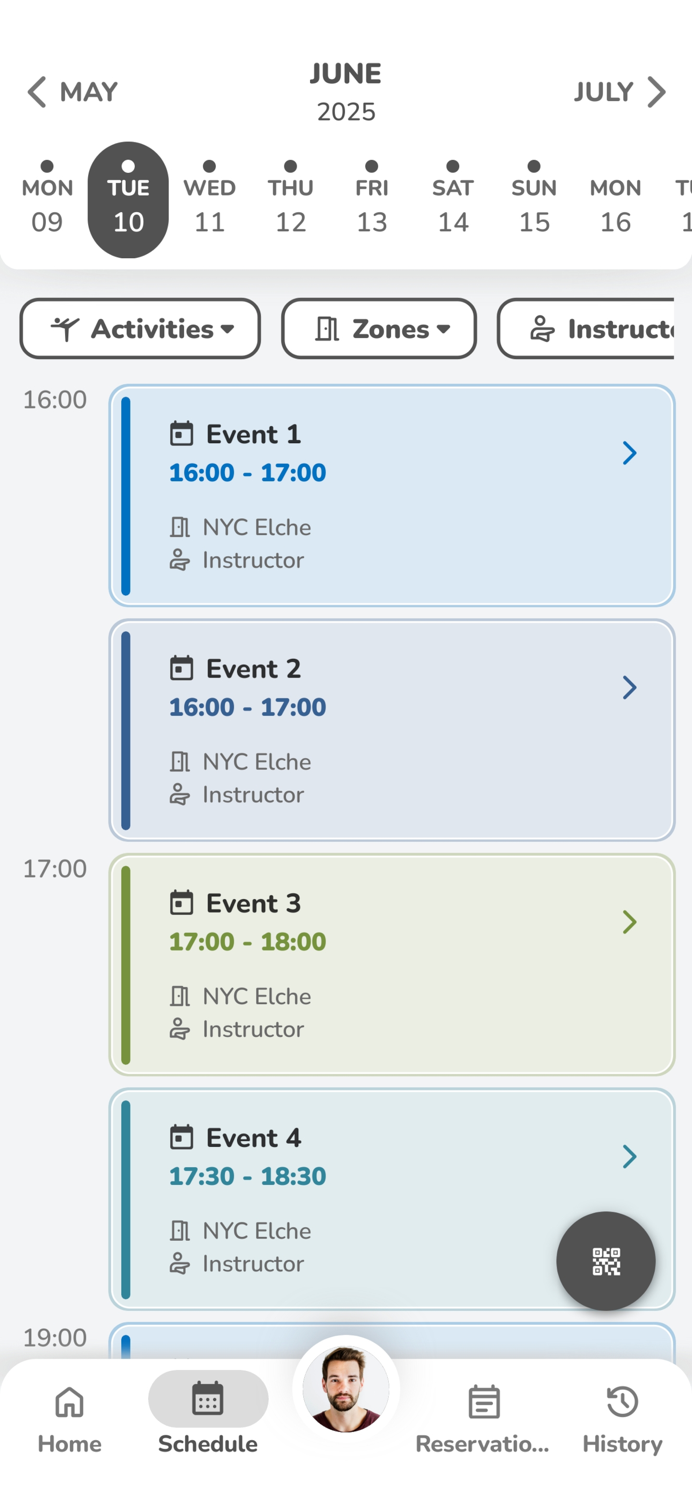
Task: Open the user profile photo
Action: tap(346, 1389)
